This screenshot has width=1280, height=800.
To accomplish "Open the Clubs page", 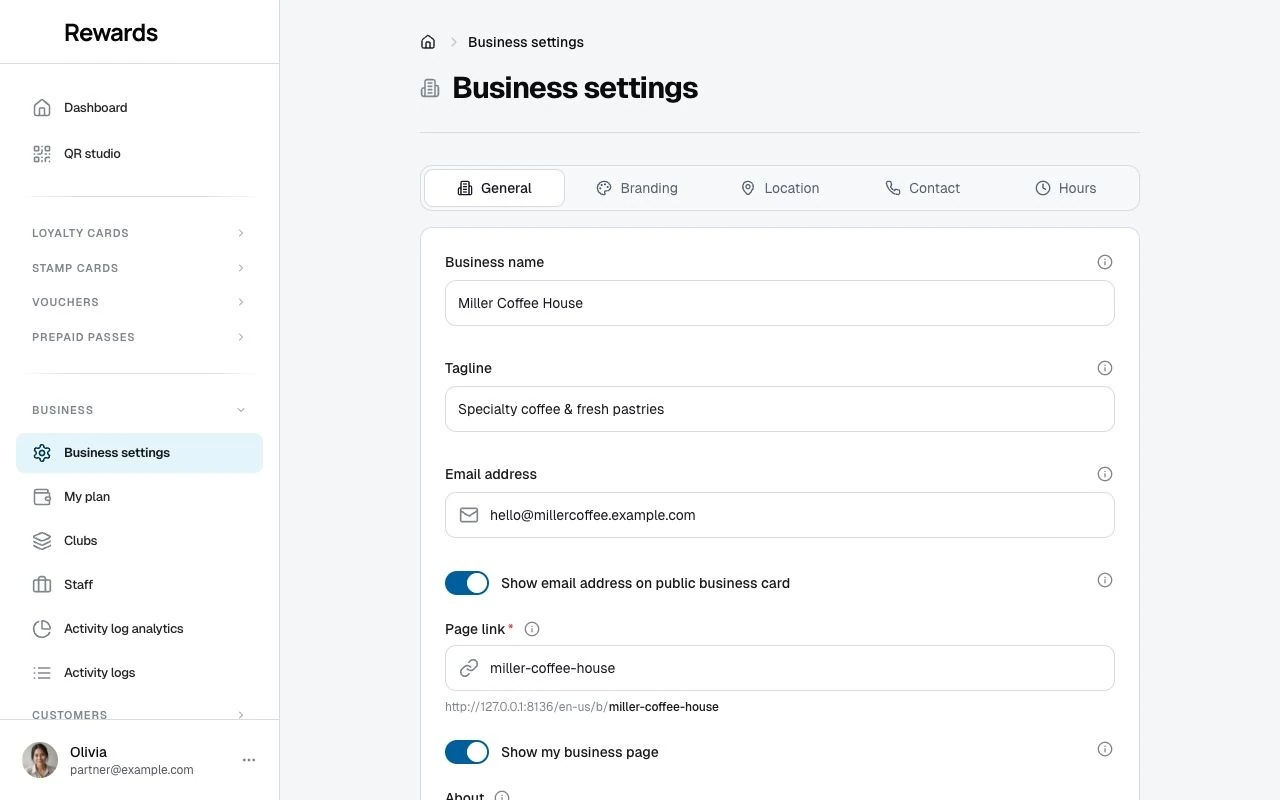I will click(x=139, y=541).
